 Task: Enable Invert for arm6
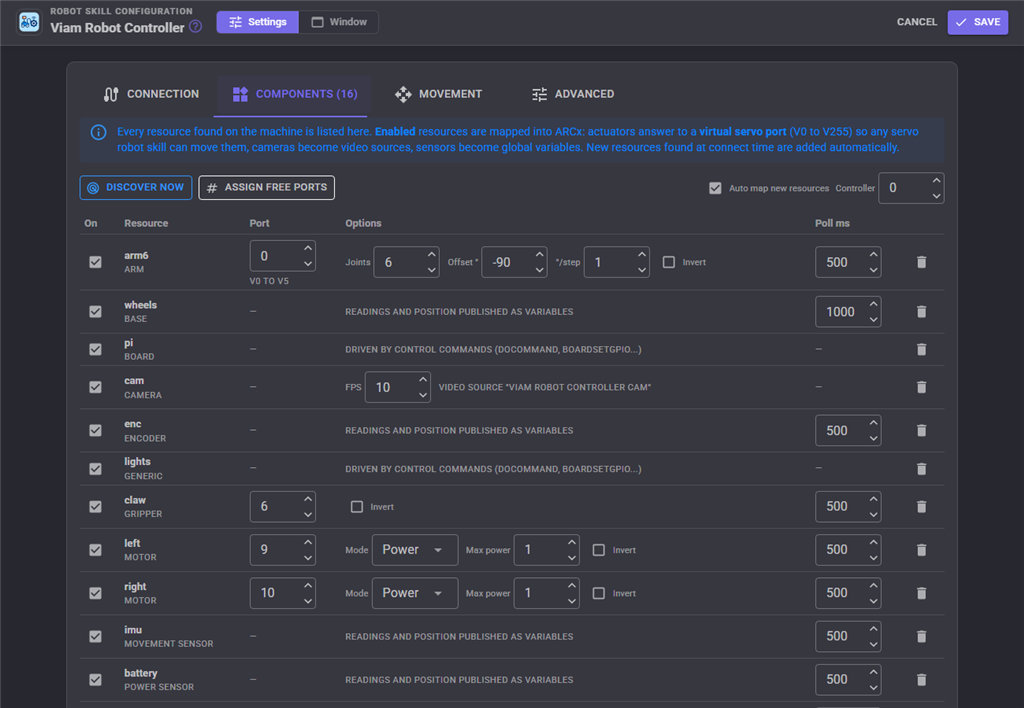click(669, 262)
